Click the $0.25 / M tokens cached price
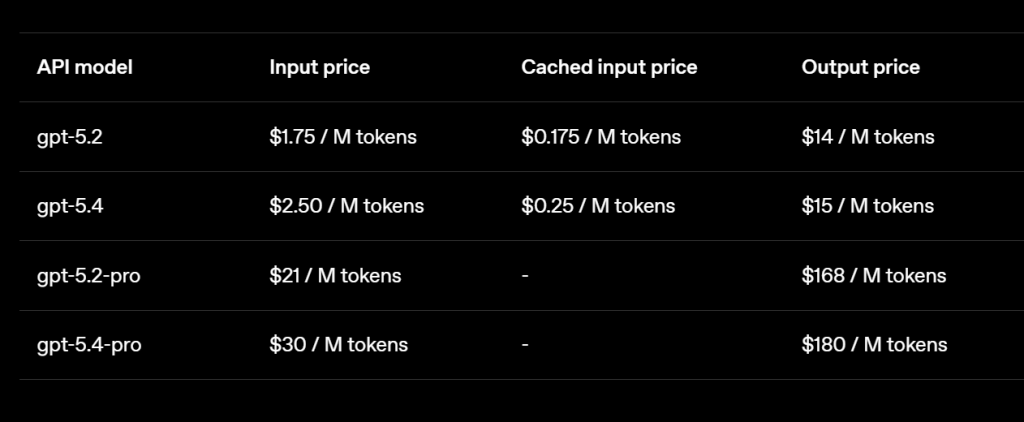Viewport: 1024px width, 422px height. tap(598, 206)
